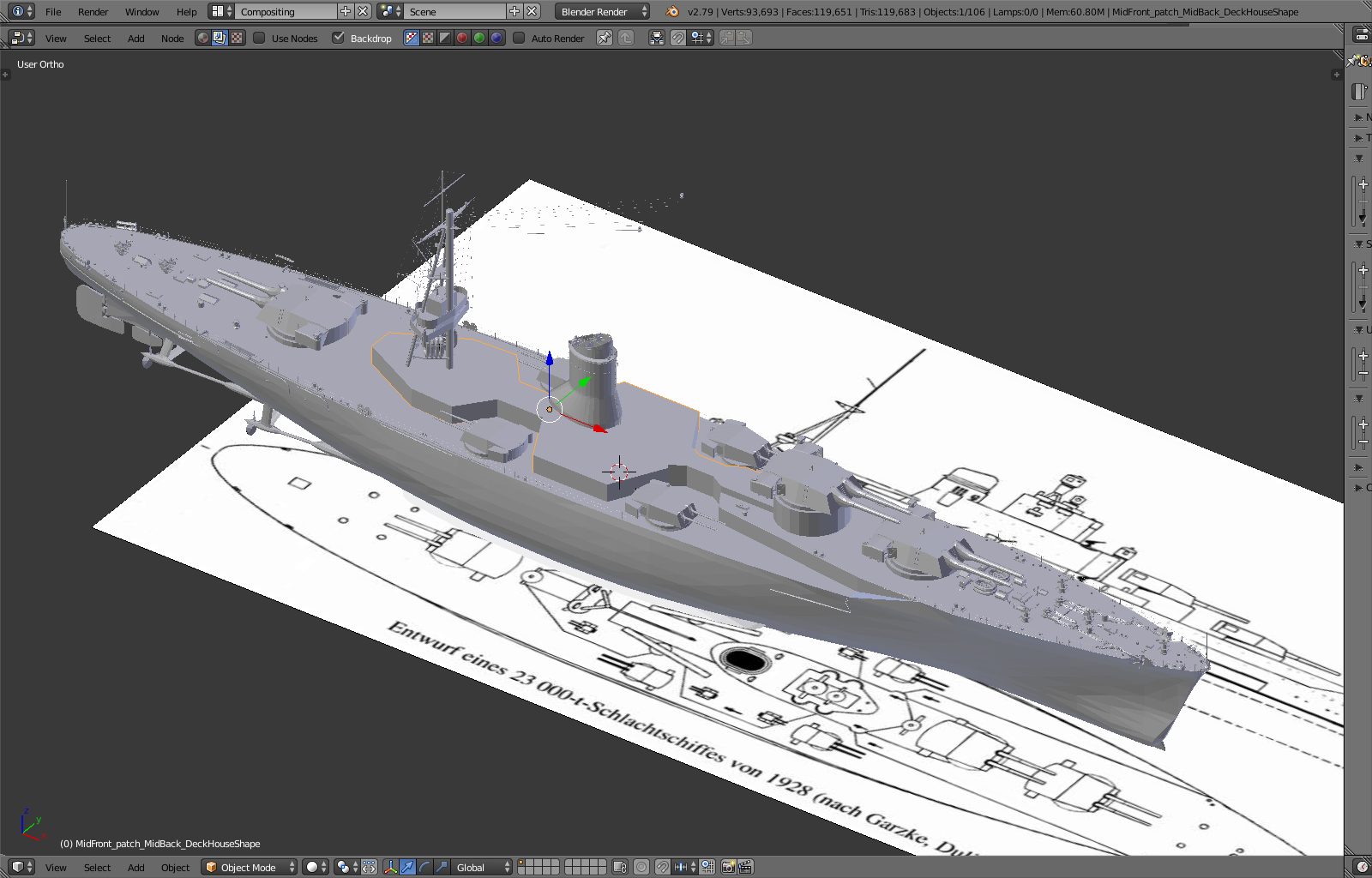Image resolution: width=1372 pixels, height=878 pixels.
Task: Select Color backdrop channel display
Action: (429, 38)
